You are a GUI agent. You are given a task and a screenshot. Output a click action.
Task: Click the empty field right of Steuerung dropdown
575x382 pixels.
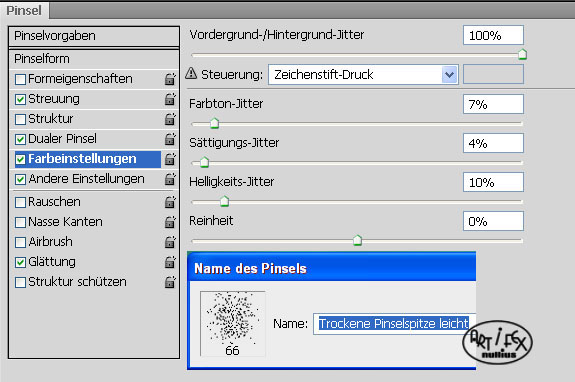click(493, 74)
